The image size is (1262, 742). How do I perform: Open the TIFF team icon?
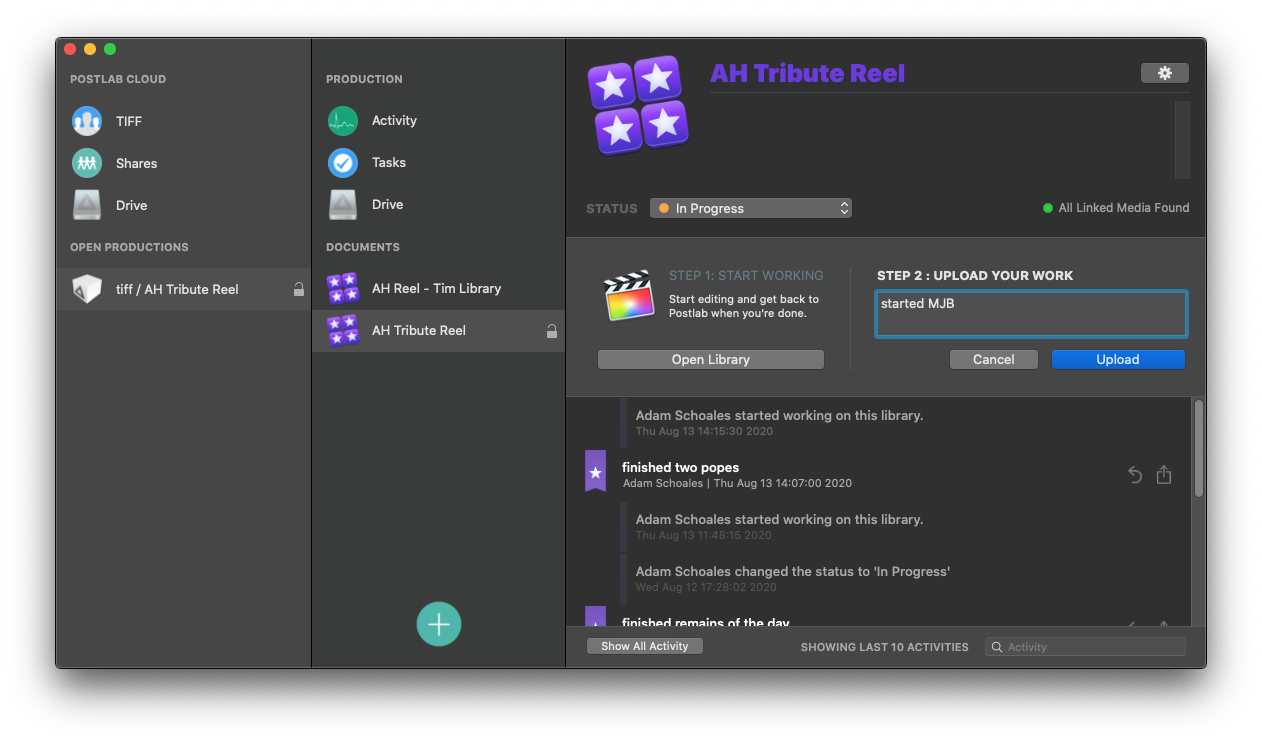coord(87,121)
